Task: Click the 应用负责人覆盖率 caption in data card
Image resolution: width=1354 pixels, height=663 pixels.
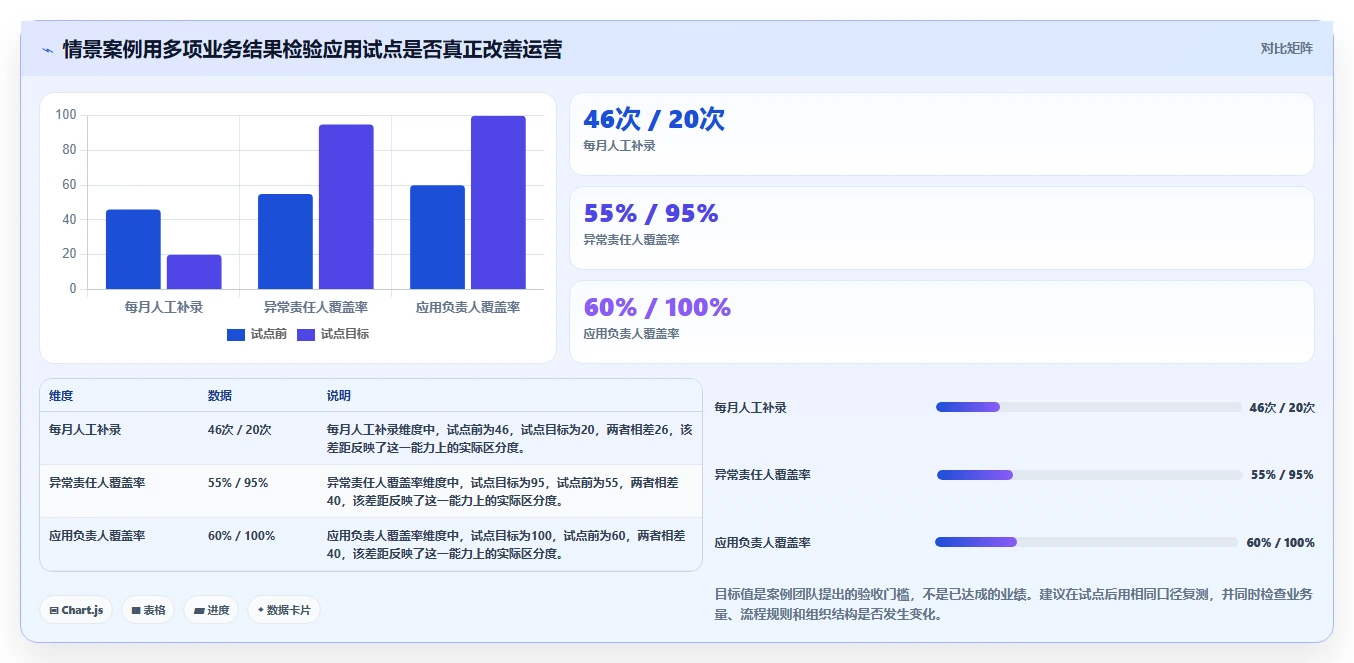Action: click(x=632, y=334)
